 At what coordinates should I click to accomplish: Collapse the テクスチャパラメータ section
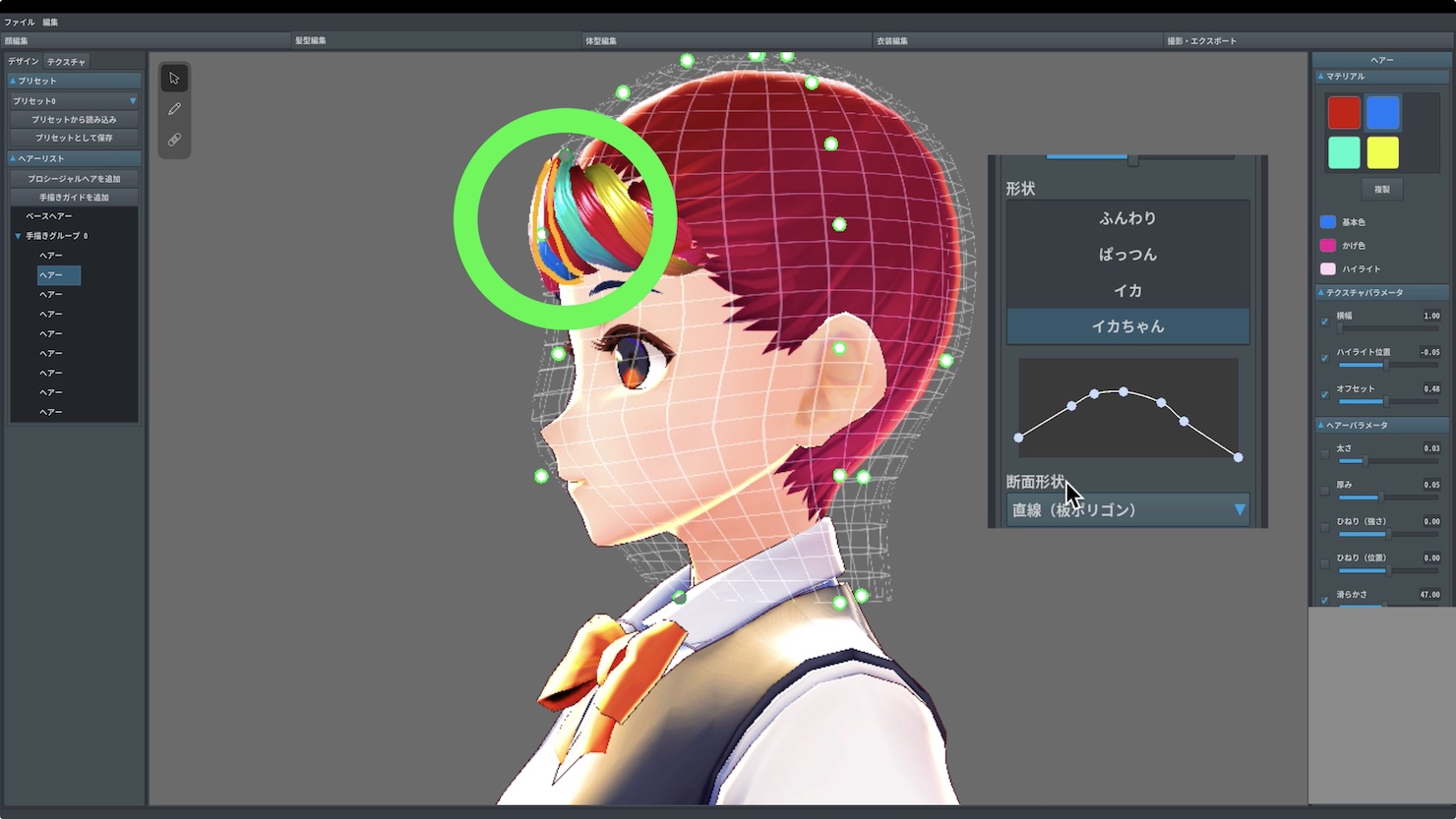click(x=1381, y=293)
